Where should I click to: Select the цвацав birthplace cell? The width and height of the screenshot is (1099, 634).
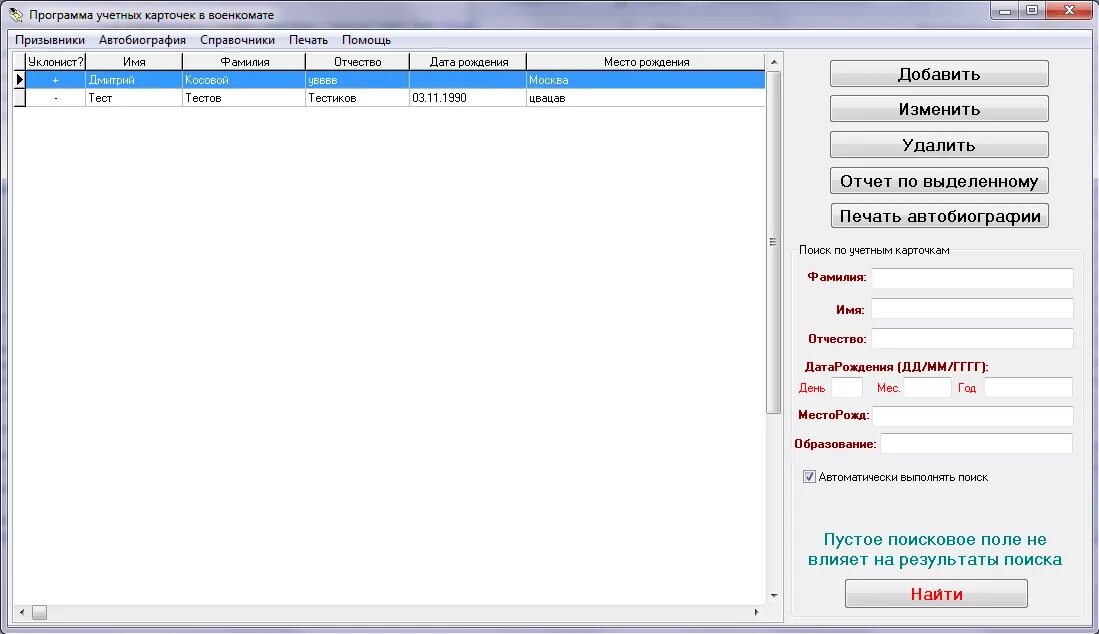coord(646,98)
